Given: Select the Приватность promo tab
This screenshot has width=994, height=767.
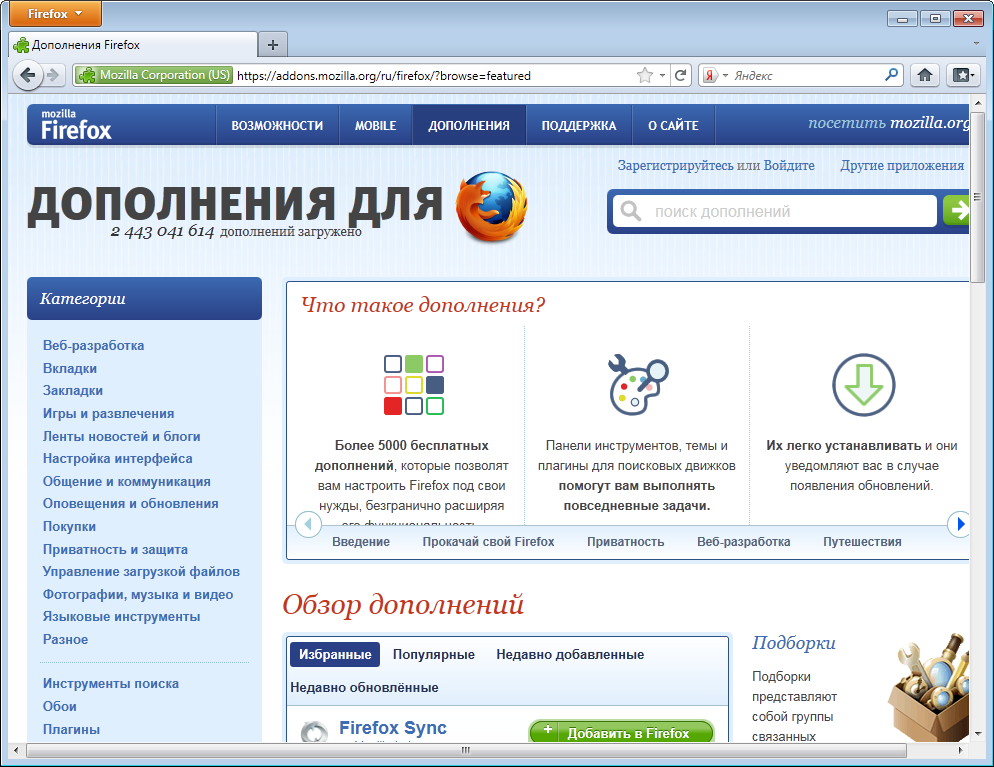Looking at the screenshot, I should (x=626, y=542).
